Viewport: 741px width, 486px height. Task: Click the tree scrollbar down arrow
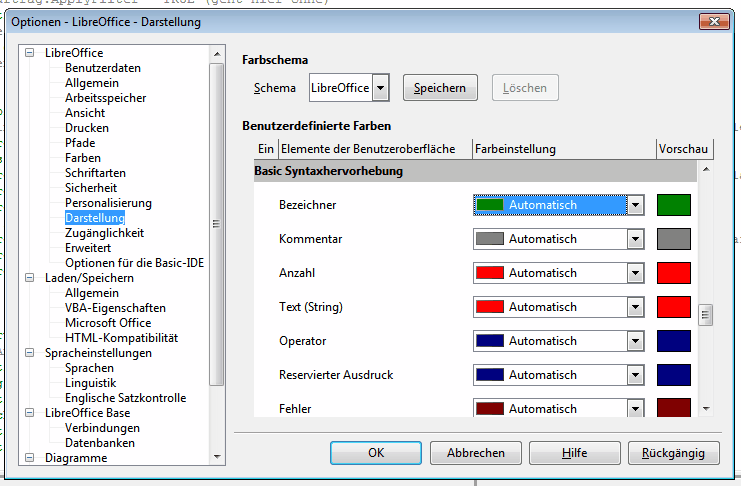pos(217,457)
